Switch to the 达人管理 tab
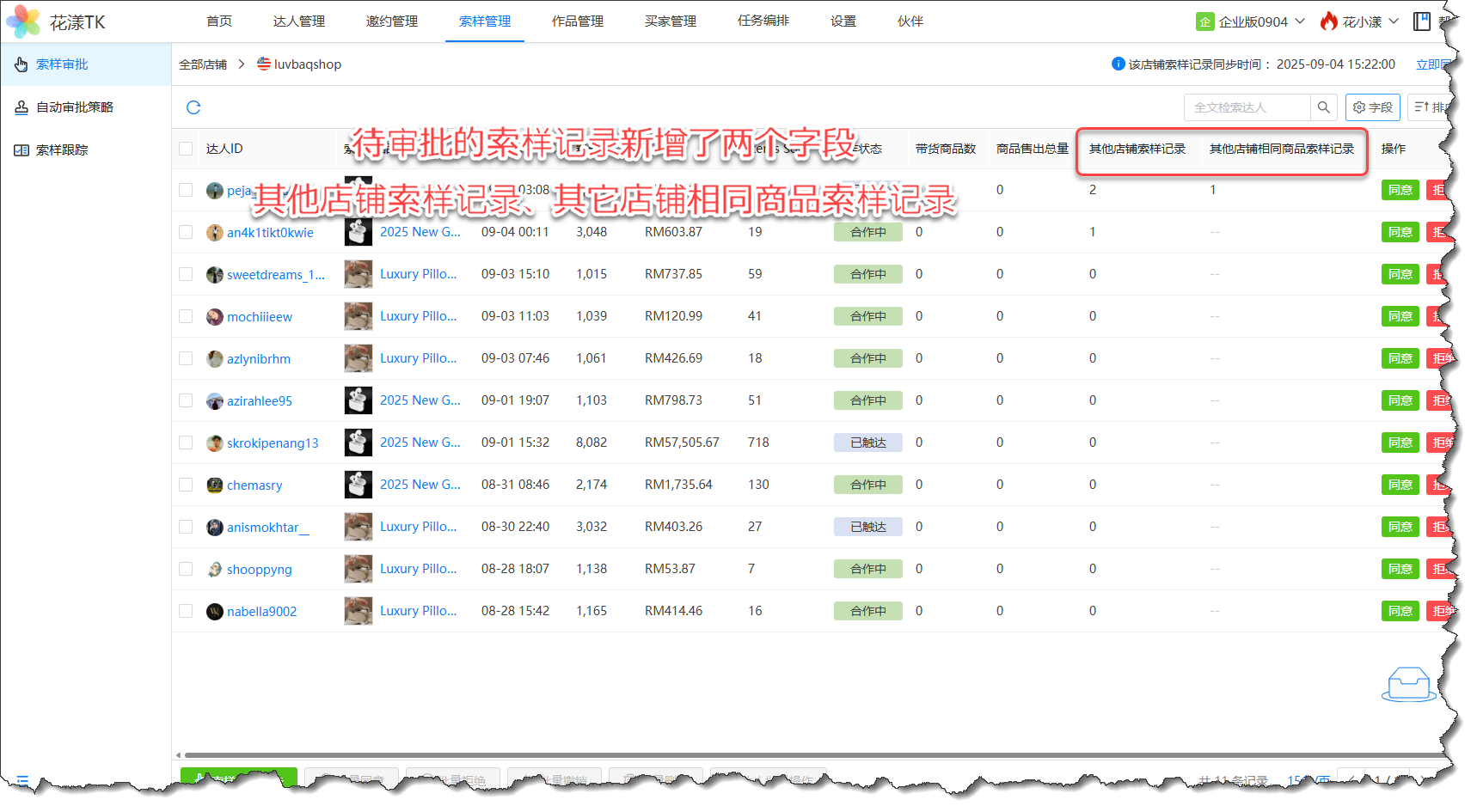The height and width of the screenshot is (812, 1477). coord(299,21)
